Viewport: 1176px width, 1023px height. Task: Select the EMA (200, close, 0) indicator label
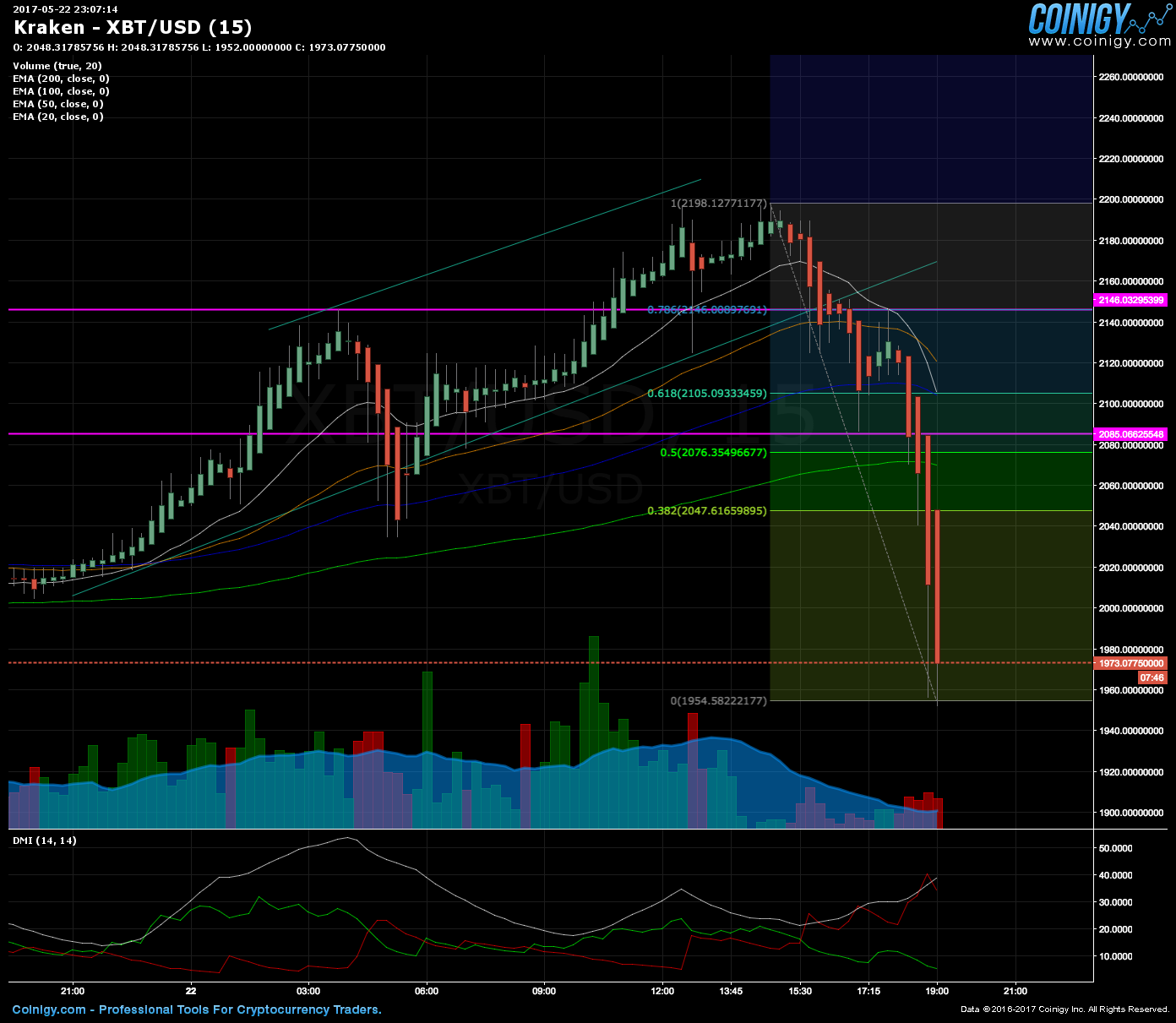[x=58, y=78]
